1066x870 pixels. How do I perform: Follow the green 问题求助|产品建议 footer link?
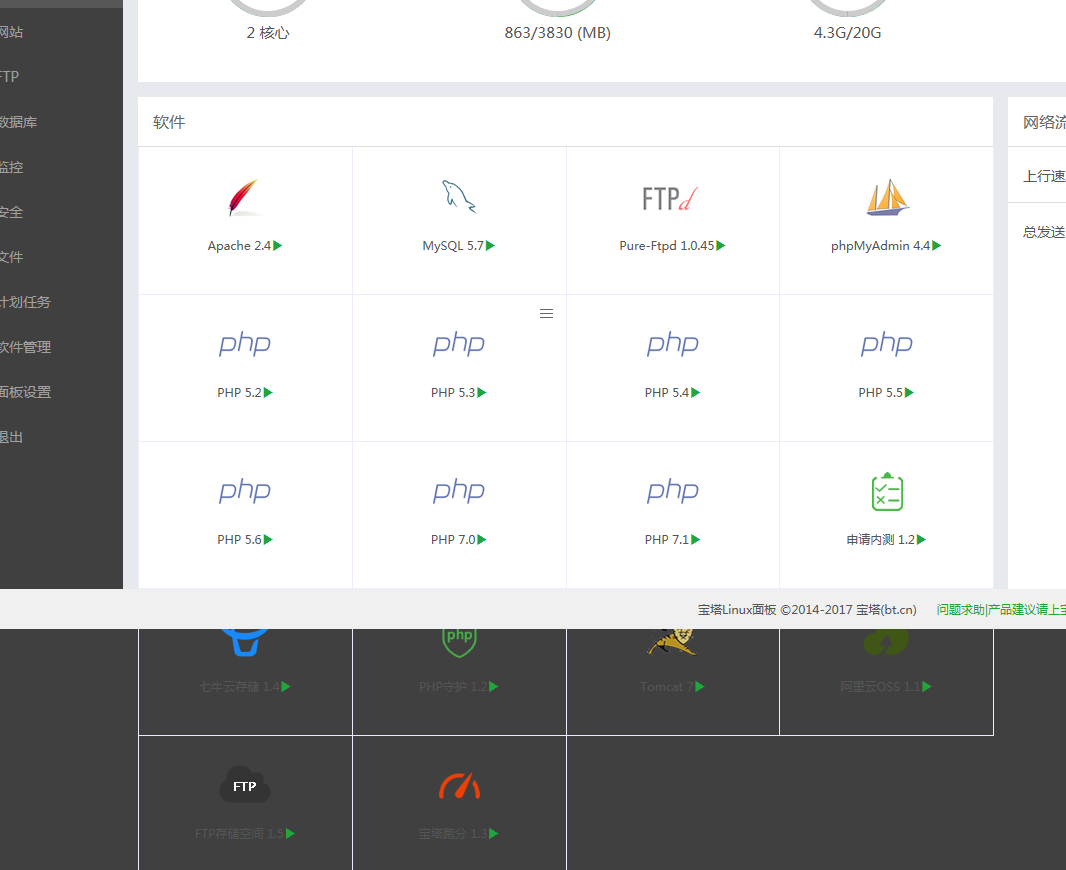pyautogui.click(x=1001, y=610)
